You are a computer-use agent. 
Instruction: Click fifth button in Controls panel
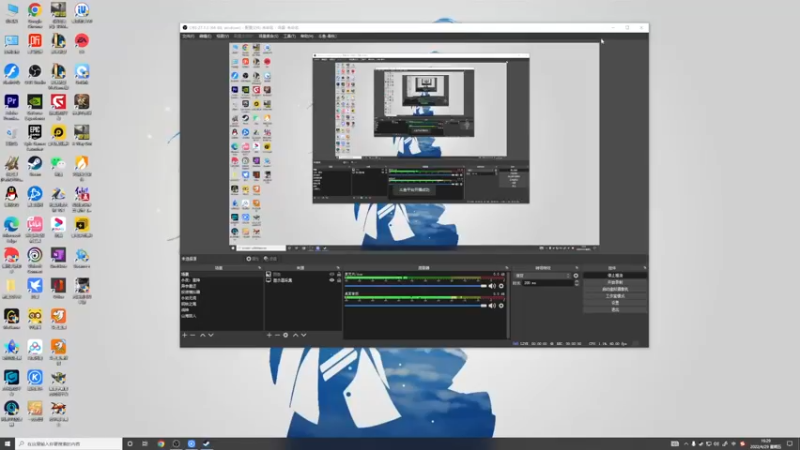click(x=615, y=303)
